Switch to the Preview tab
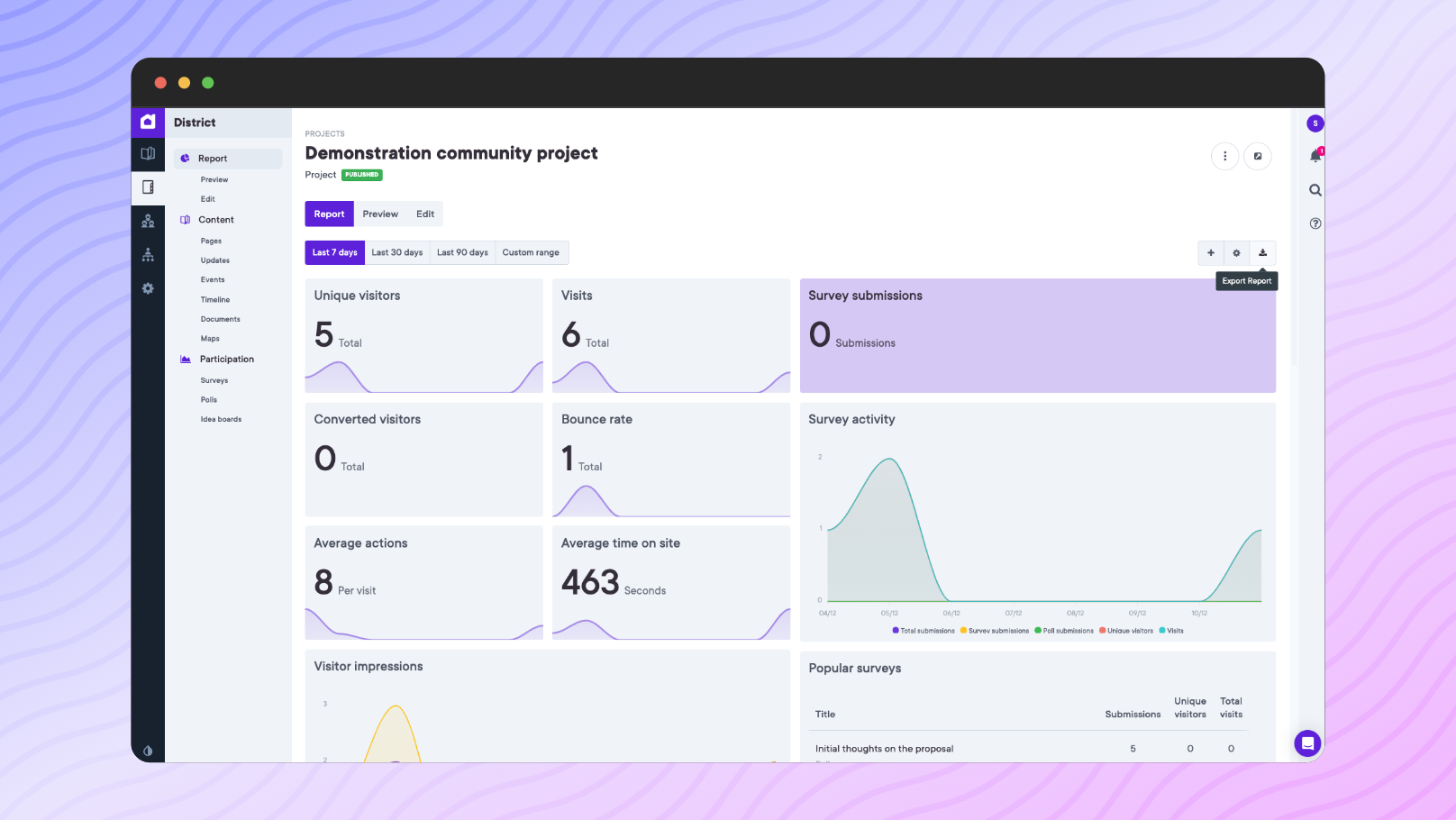Image resolution: width=1456 pixels, height=820 pixels. [380, 214]
